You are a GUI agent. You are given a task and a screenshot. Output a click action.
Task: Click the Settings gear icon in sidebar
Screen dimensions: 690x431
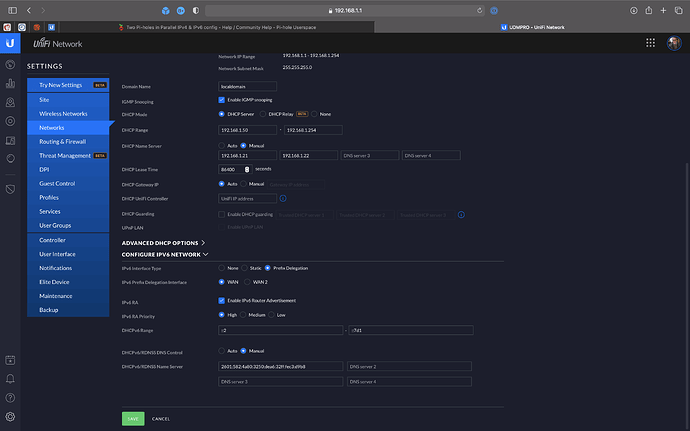tap(10, 416)
